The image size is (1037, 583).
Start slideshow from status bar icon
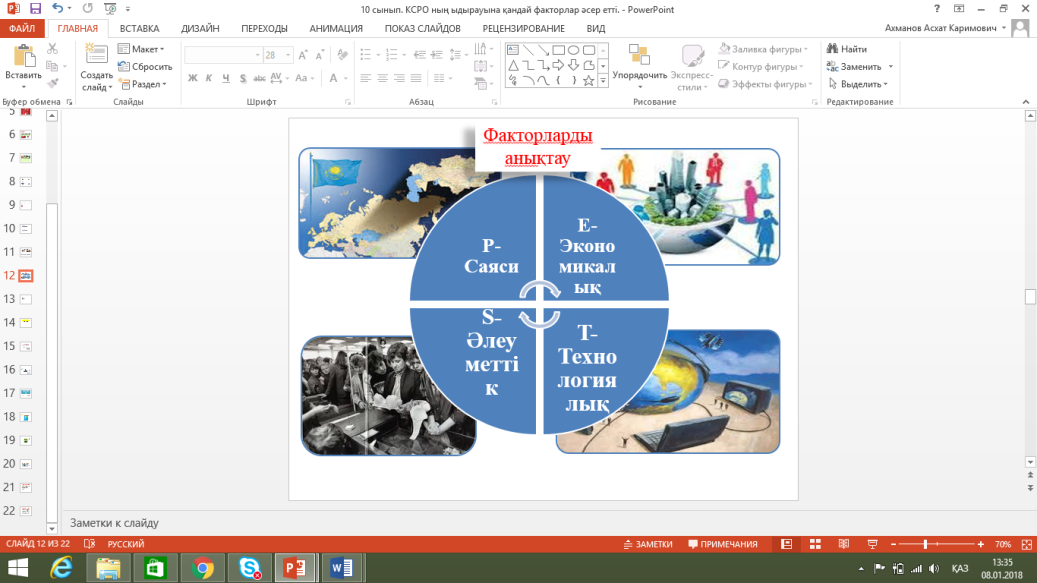pos(873,544)
